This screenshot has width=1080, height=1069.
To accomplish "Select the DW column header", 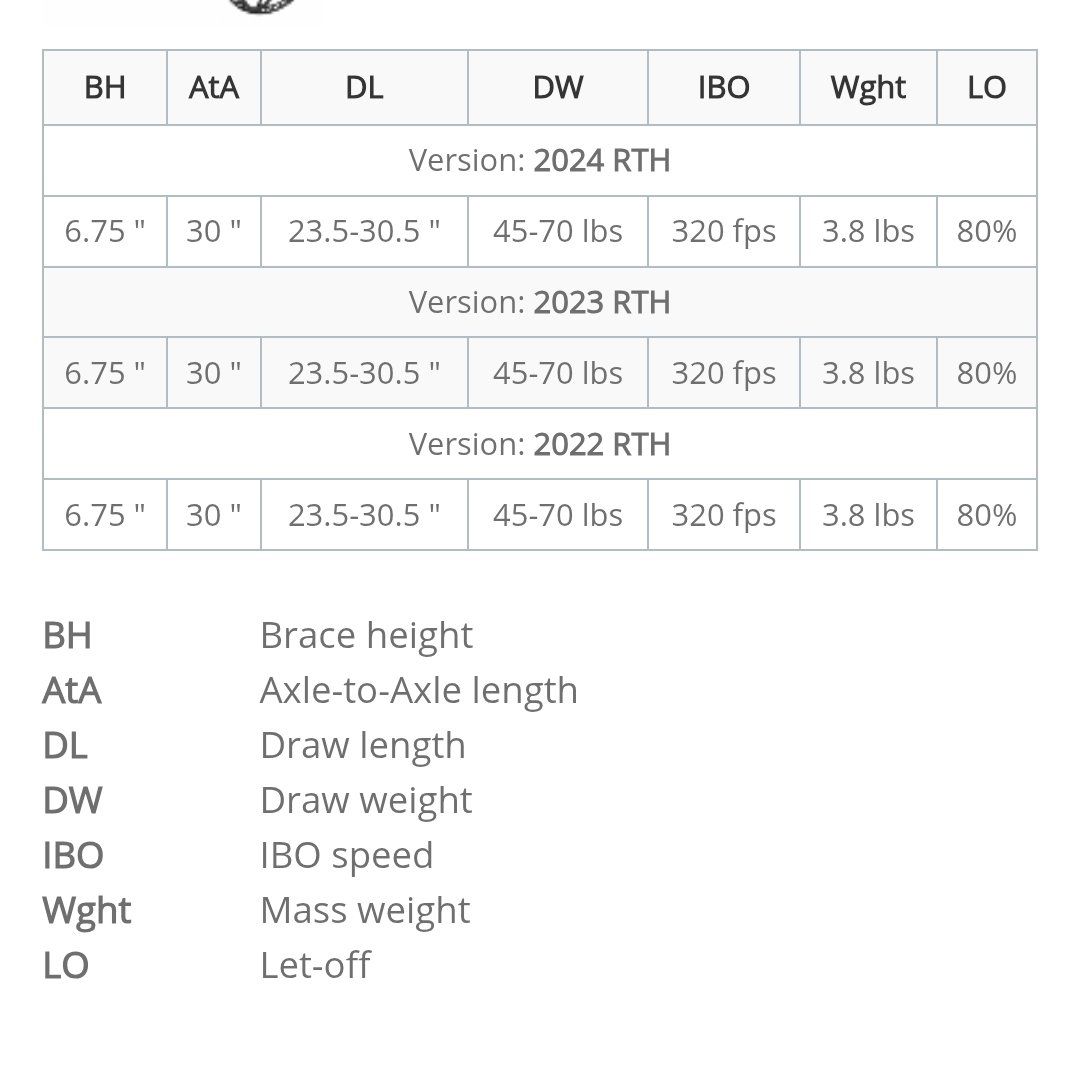I will (x=558, y=87).
